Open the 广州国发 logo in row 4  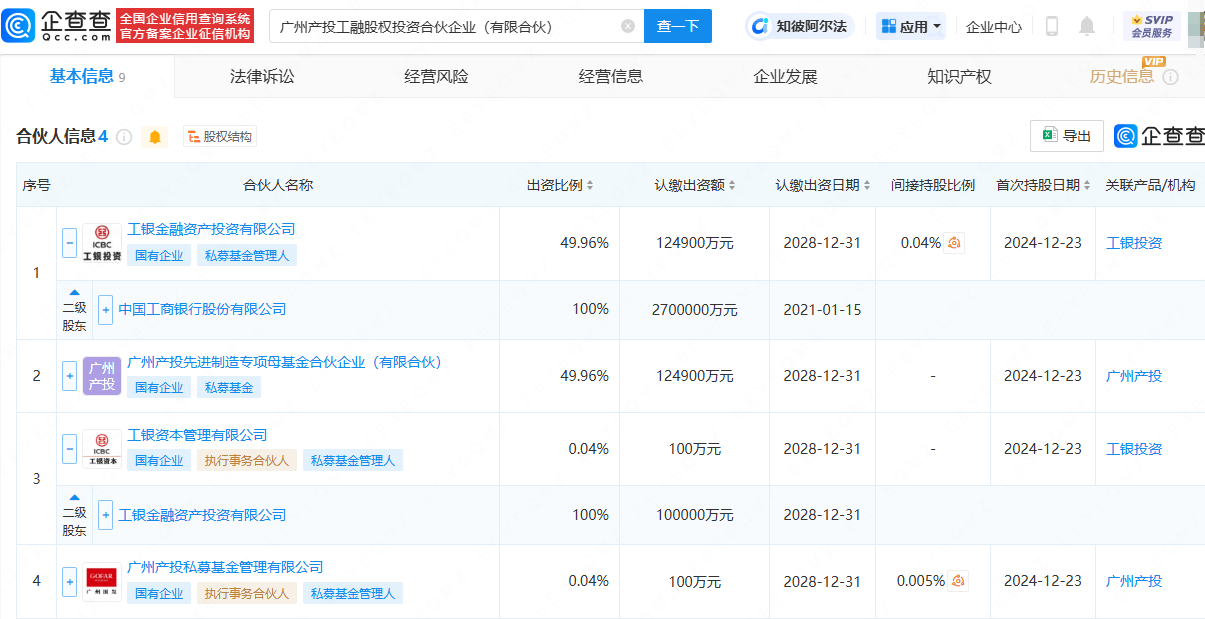(x=102, y=581)
